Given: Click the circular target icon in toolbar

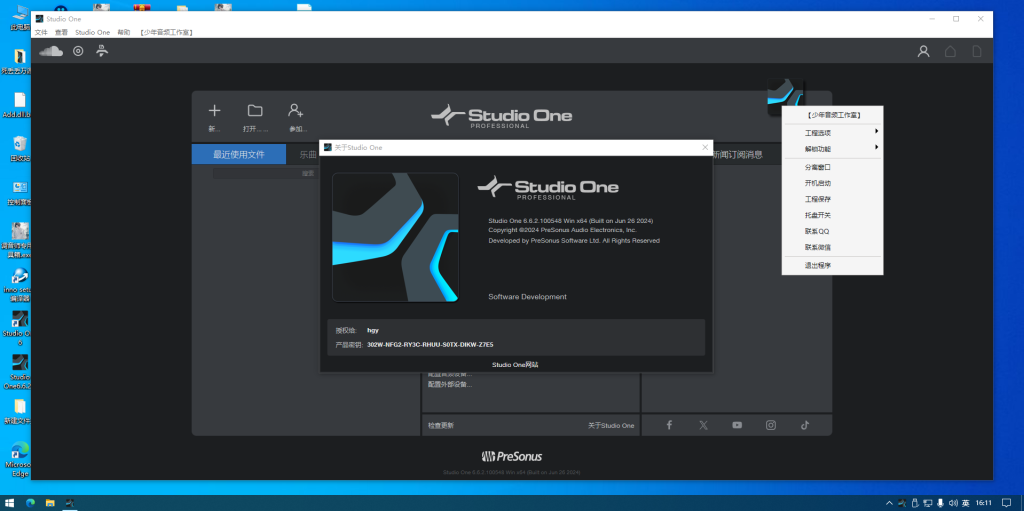Looking at the screenshot, I should tap(78, 51).
